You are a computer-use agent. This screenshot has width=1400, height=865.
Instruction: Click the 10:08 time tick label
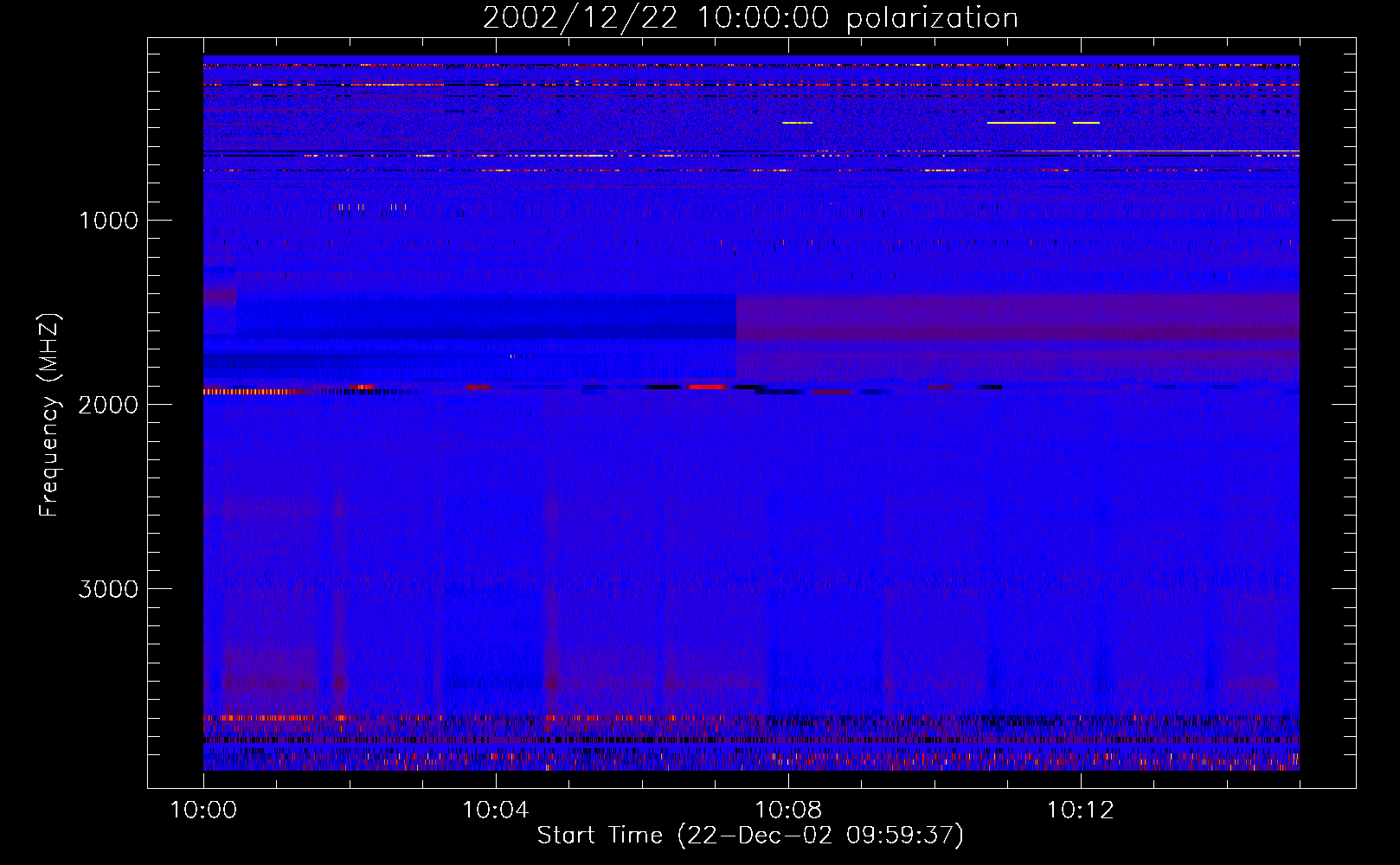788,811
